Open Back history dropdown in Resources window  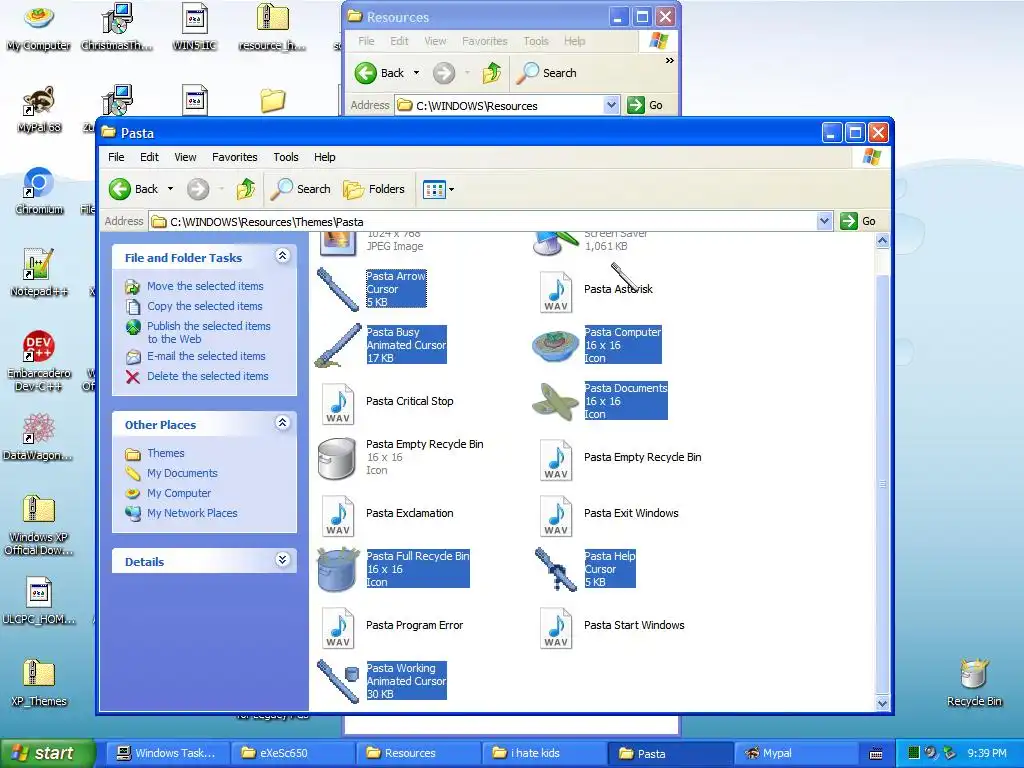[416, 72]
